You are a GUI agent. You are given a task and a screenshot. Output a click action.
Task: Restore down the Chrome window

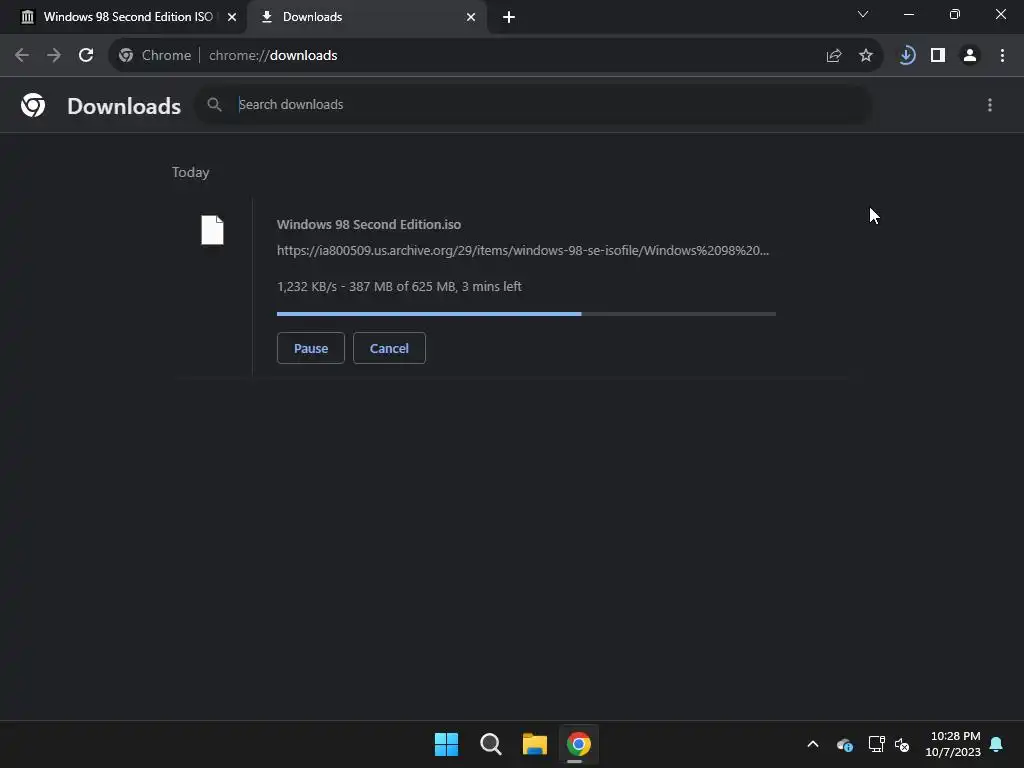click(955, 14)
